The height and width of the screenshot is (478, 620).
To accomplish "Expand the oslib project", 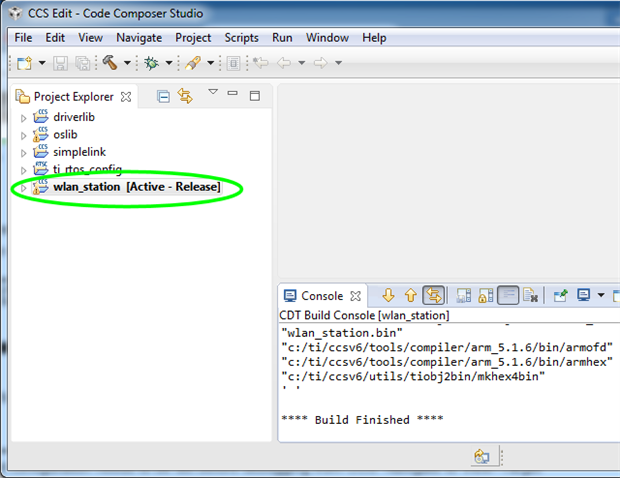I will [23, 136].
